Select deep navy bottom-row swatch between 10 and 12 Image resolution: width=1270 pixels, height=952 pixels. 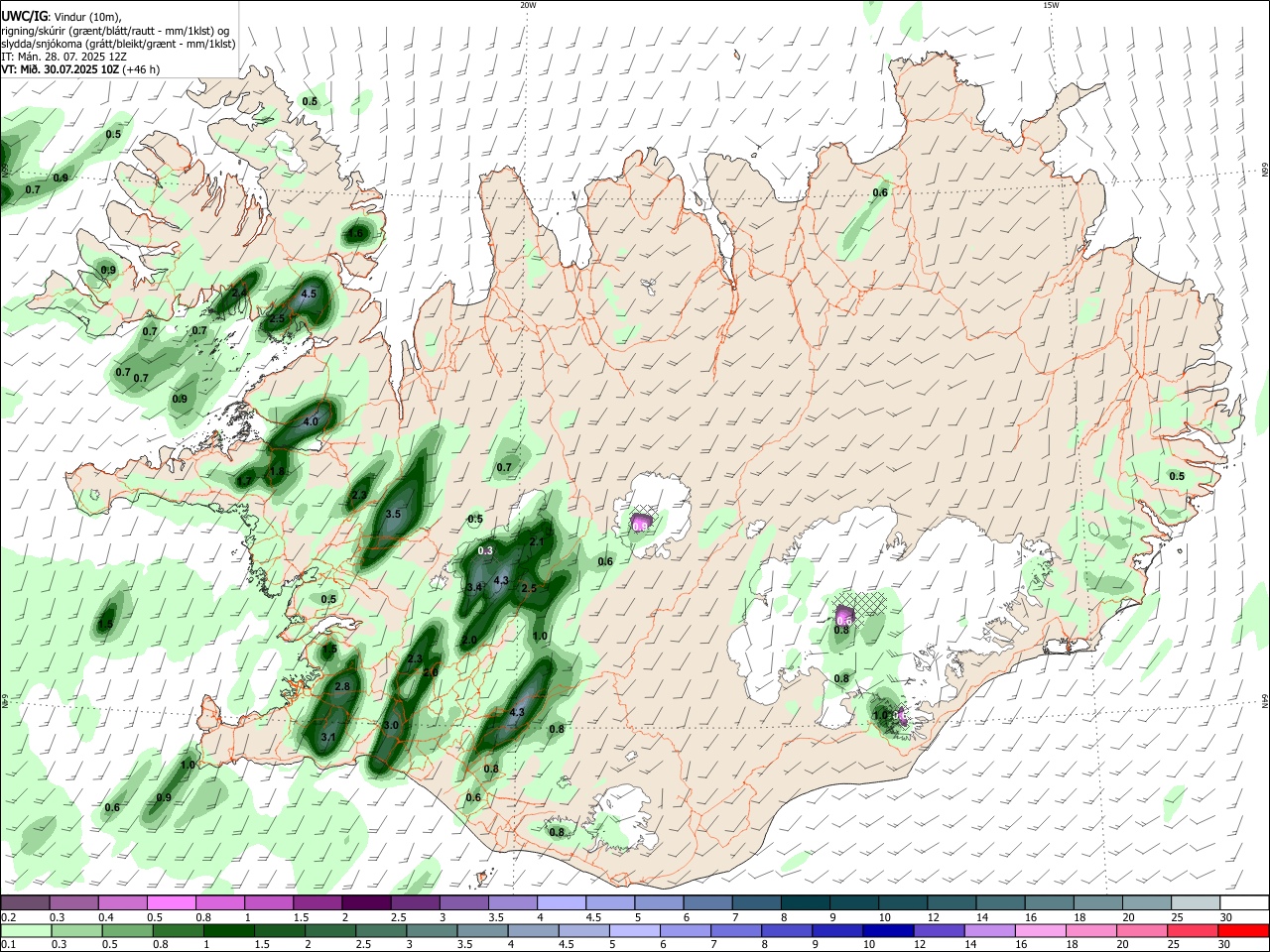tap(887, 930)
